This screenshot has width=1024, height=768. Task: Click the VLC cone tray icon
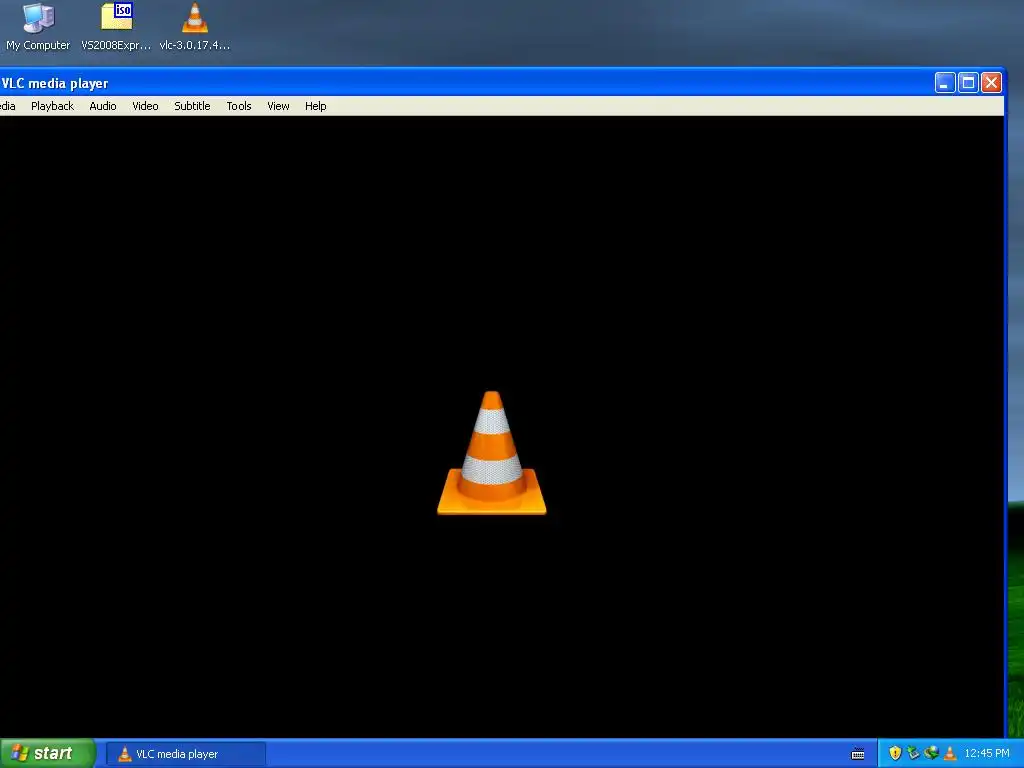[950, 754]
